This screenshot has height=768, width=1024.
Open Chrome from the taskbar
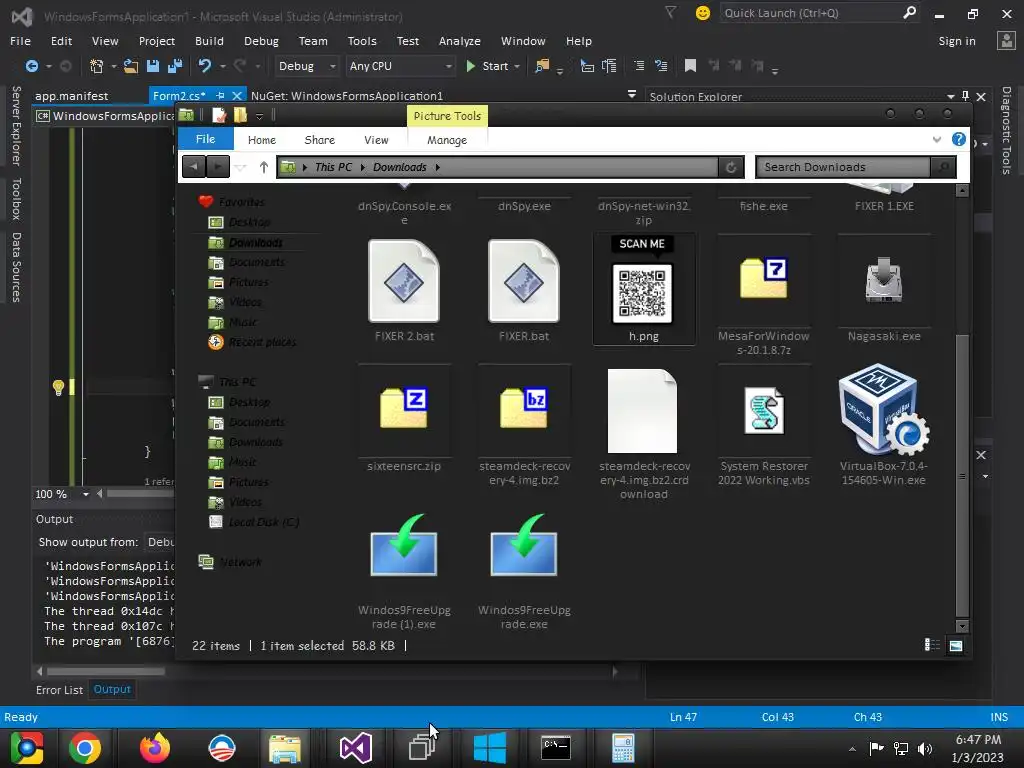[x=85, y=748]
